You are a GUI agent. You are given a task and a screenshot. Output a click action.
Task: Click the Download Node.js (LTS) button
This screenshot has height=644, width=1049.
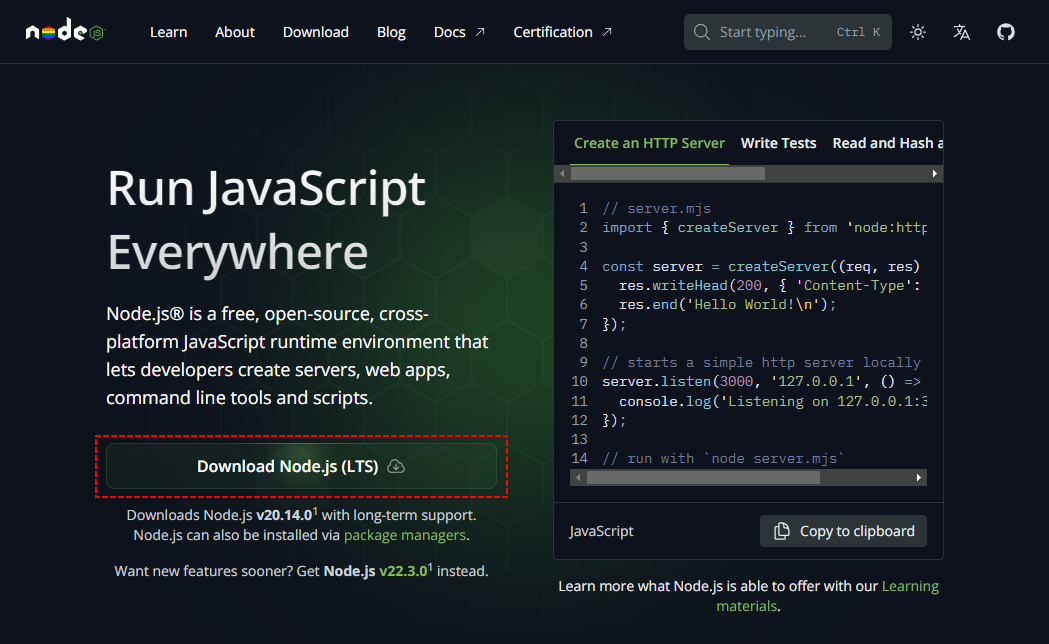coord(301,466)
